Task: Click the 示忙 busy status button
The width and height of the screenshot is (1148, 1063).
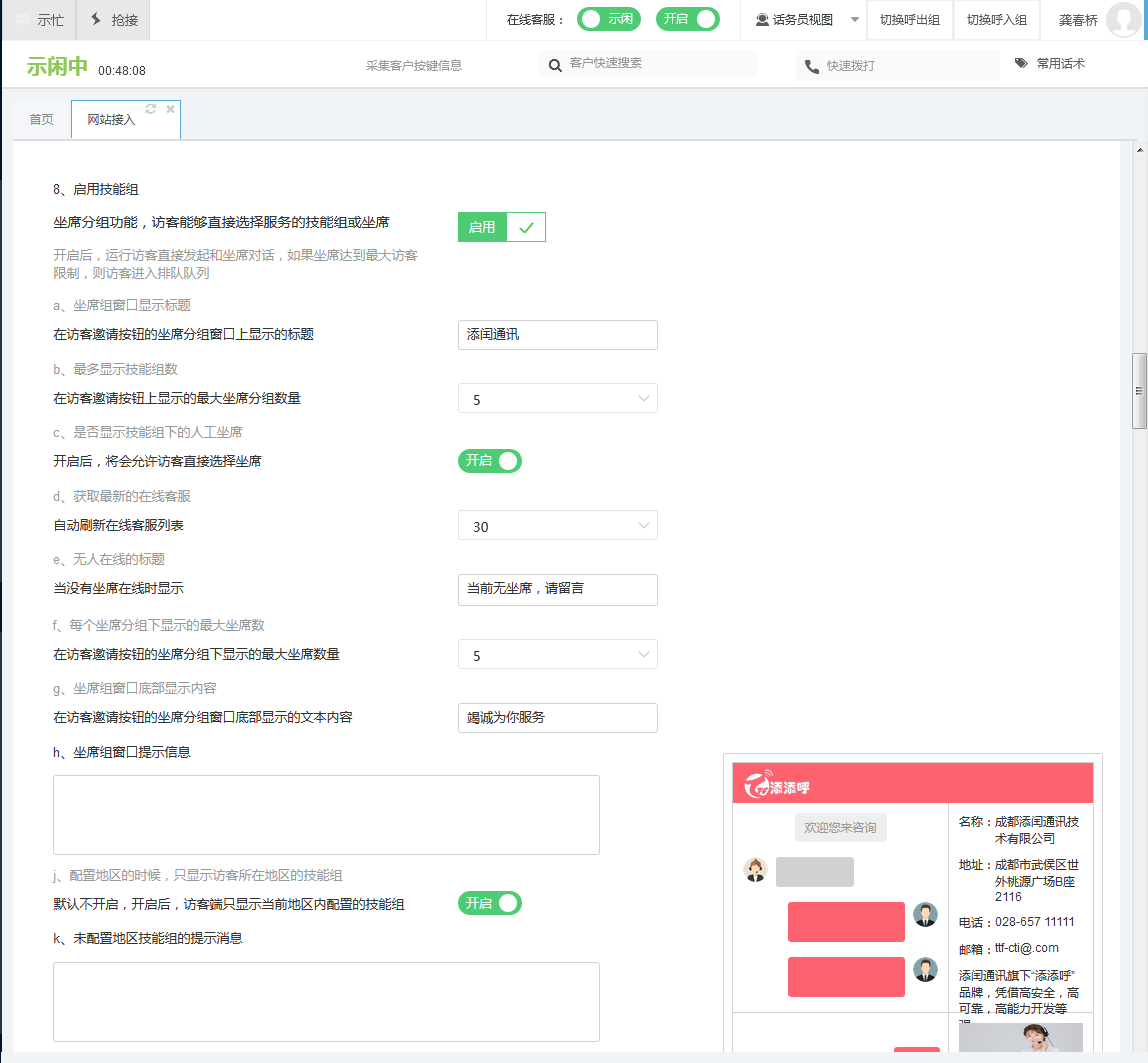Action: point(40,20)
